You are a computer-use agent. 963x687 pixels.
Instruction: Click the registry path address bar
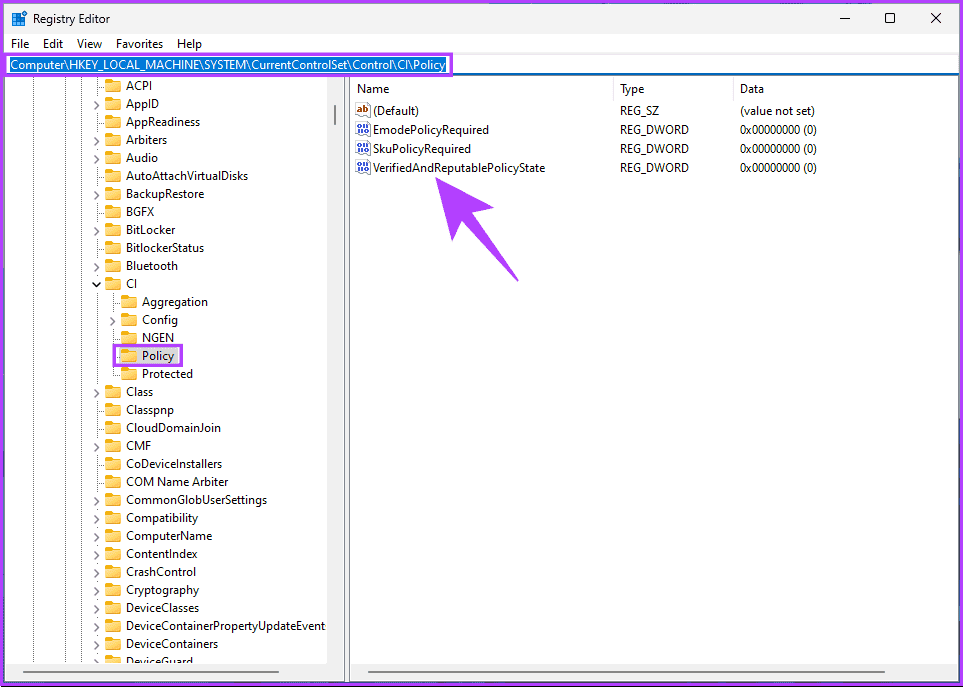click(x=230, y=65)
